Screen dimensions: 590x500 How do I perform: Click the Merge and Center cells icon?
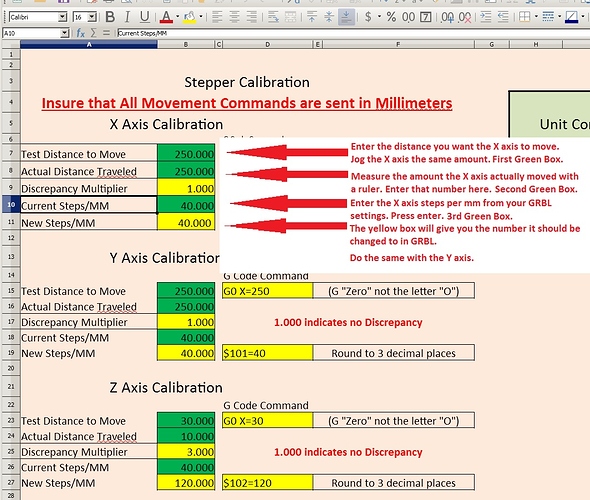[x=290, y=17]
